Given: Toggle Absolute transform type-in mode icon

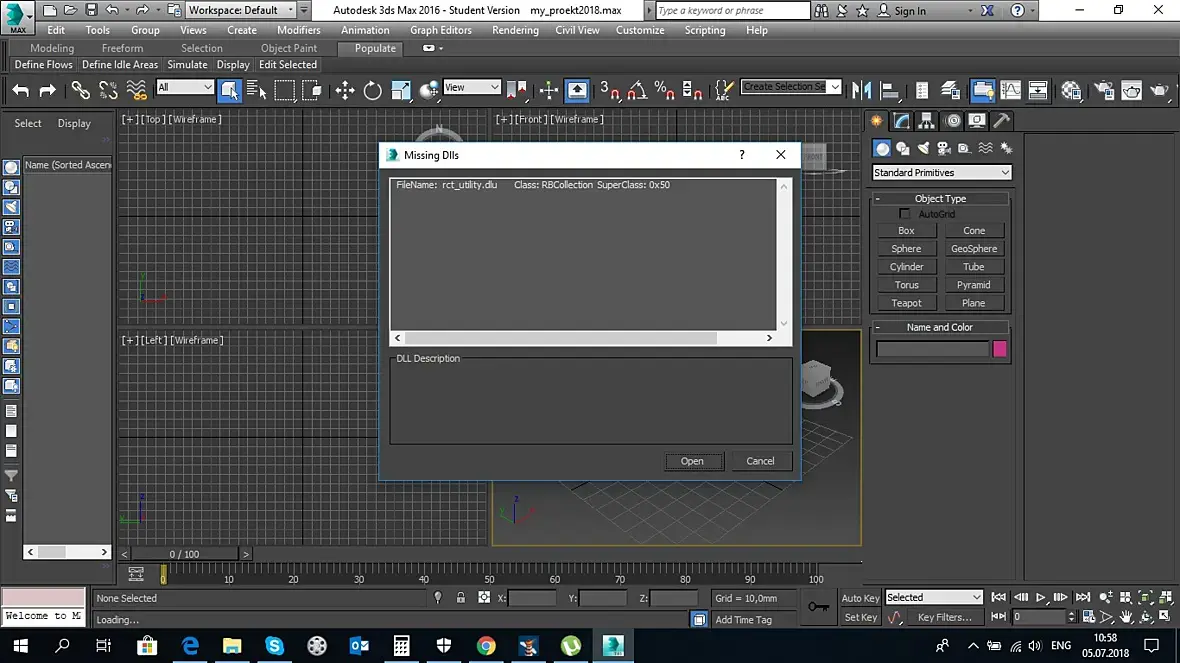Looking at the screenshot, I should [484, 598].
